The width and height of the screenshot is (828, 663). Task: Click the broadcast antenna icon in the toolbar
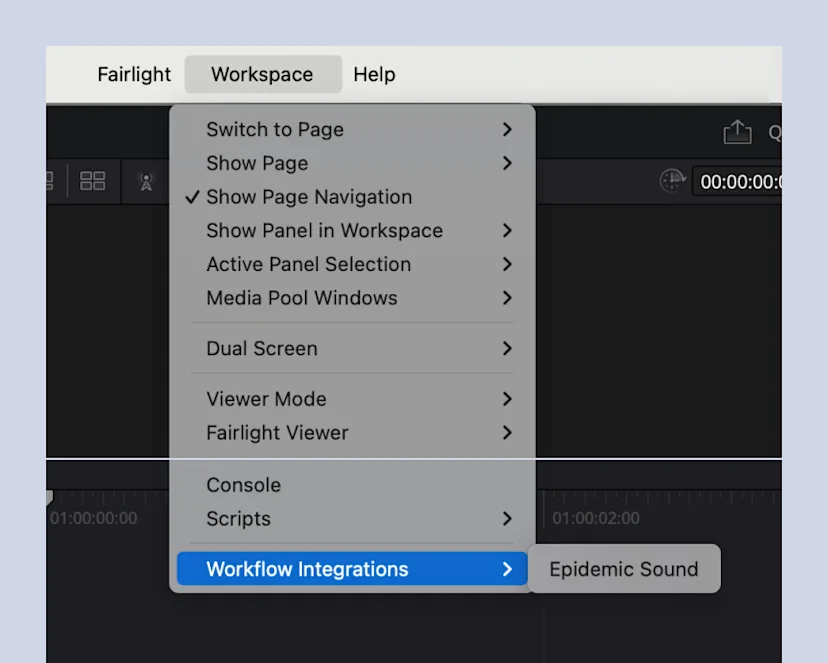(146, 181)
